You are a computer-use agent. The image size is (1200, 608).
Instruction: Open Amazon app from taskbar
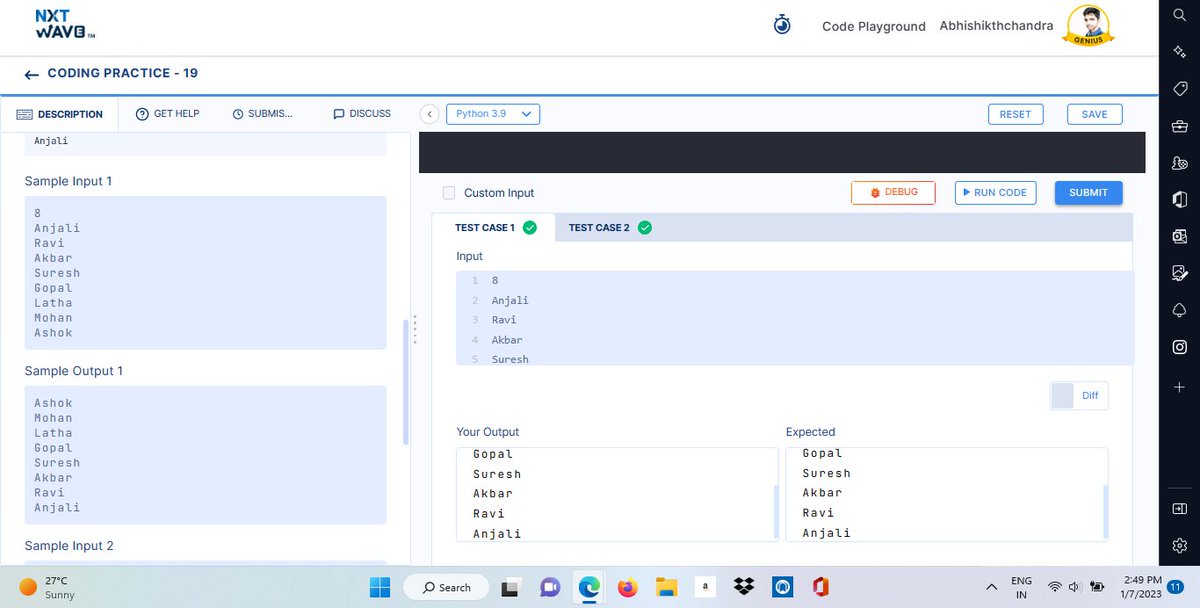coord(705,587)
